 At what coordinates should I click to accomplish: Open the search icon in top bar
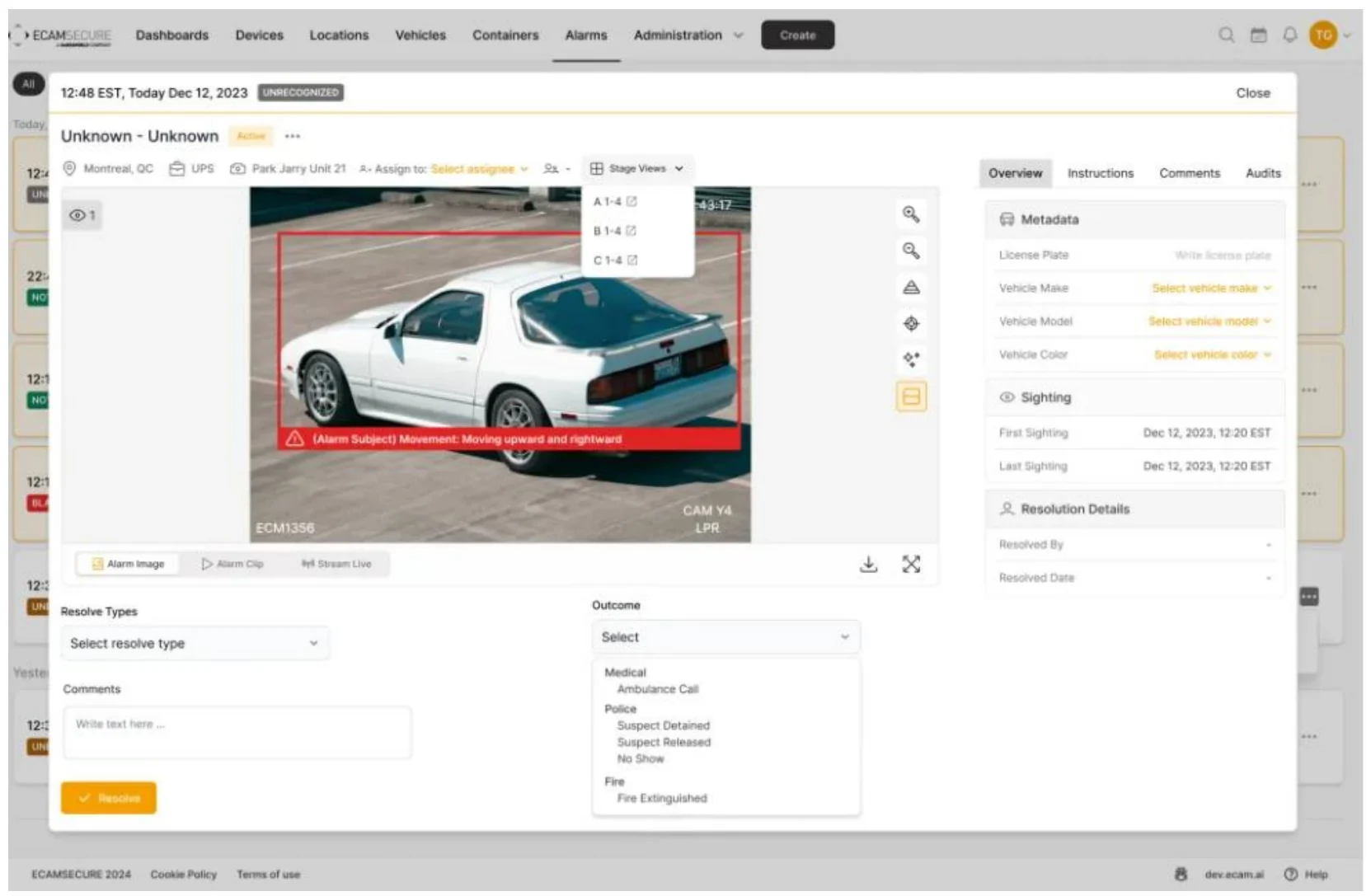1226,35
